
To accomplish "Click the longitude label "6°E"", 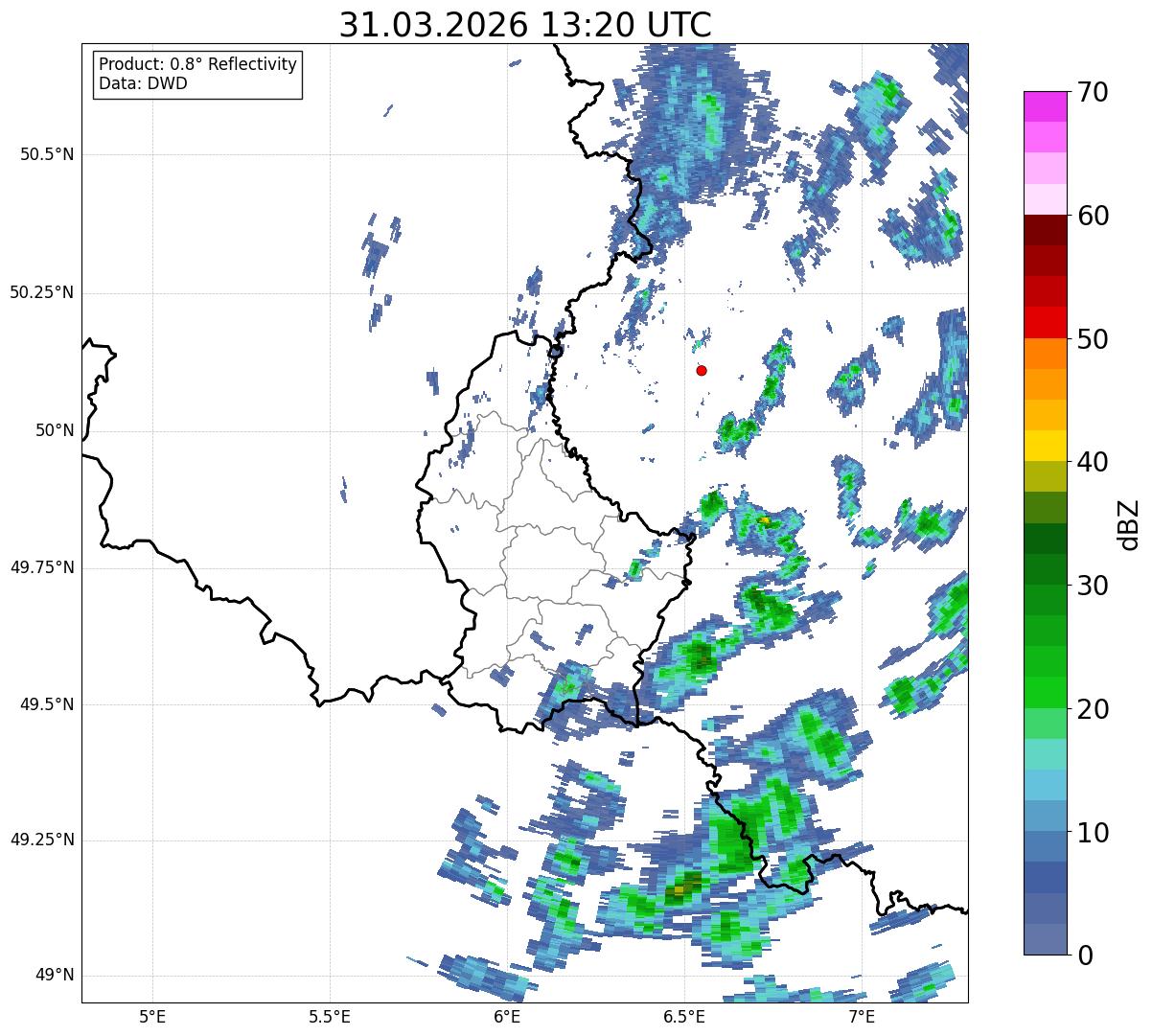I will 507,1018.
